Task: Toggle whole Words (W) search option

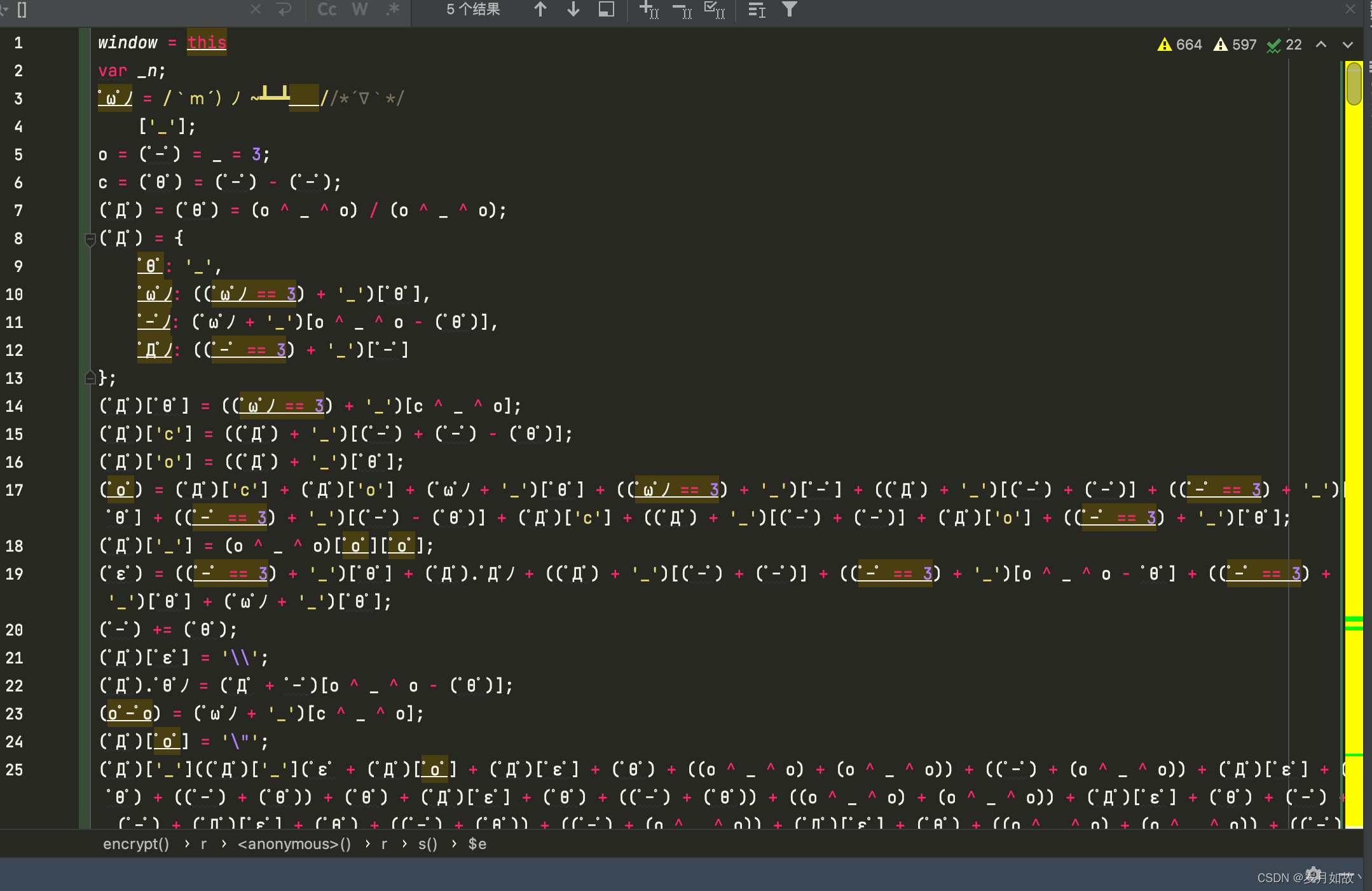Action: (x=360, y=9)
